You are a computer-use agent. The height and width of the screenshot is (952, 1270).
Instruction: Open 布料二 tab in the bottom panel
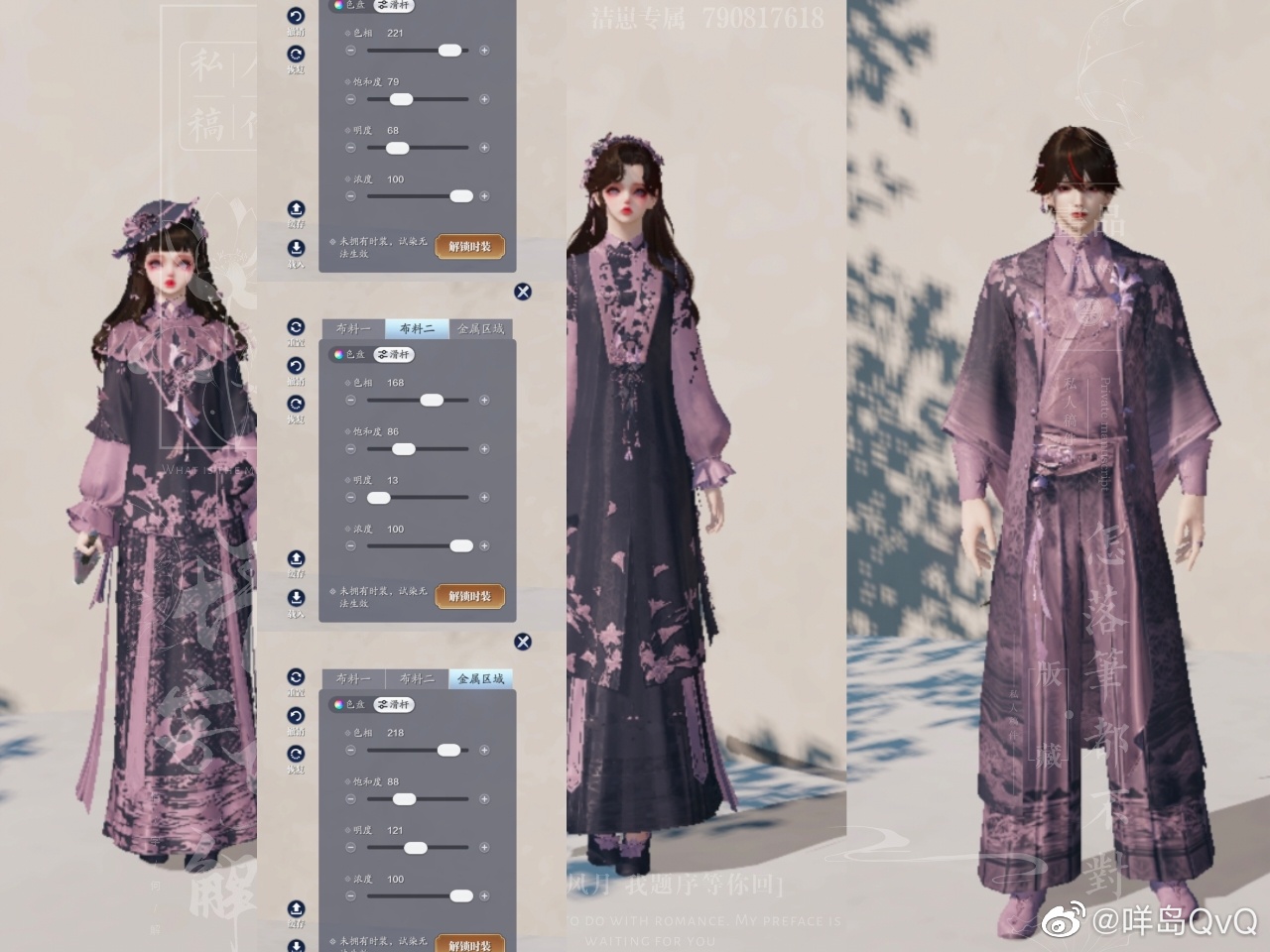click(x=417, y=679)
